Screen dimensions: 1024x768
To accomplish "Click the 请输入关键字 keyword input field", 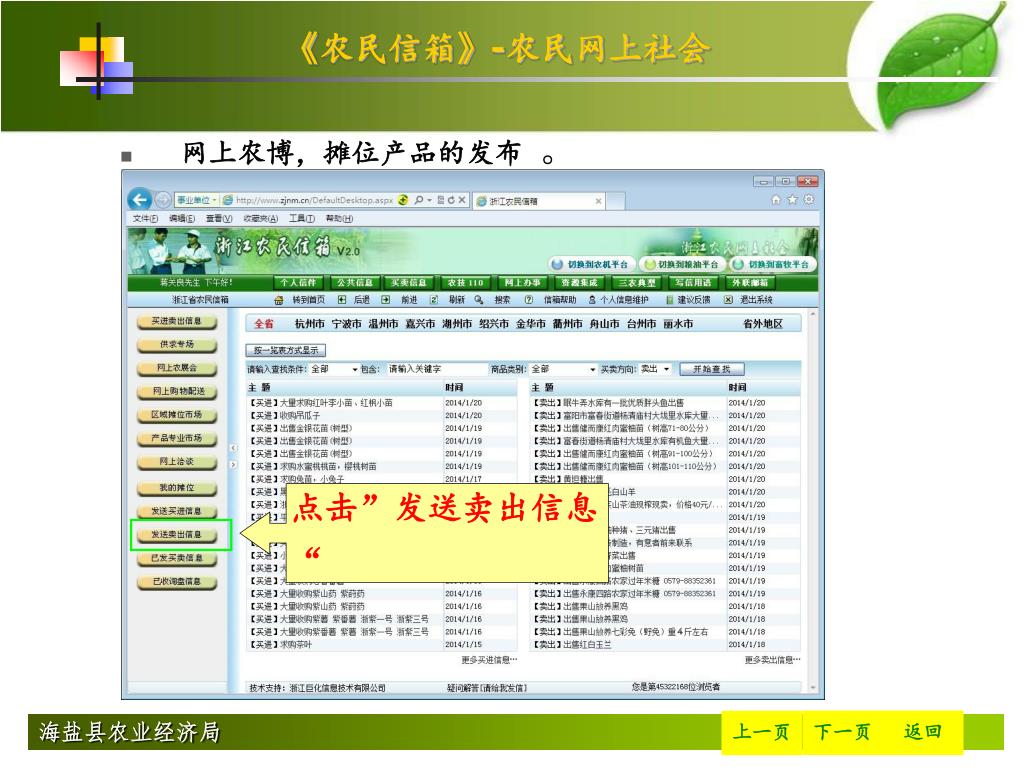I will tap(438, 370).
